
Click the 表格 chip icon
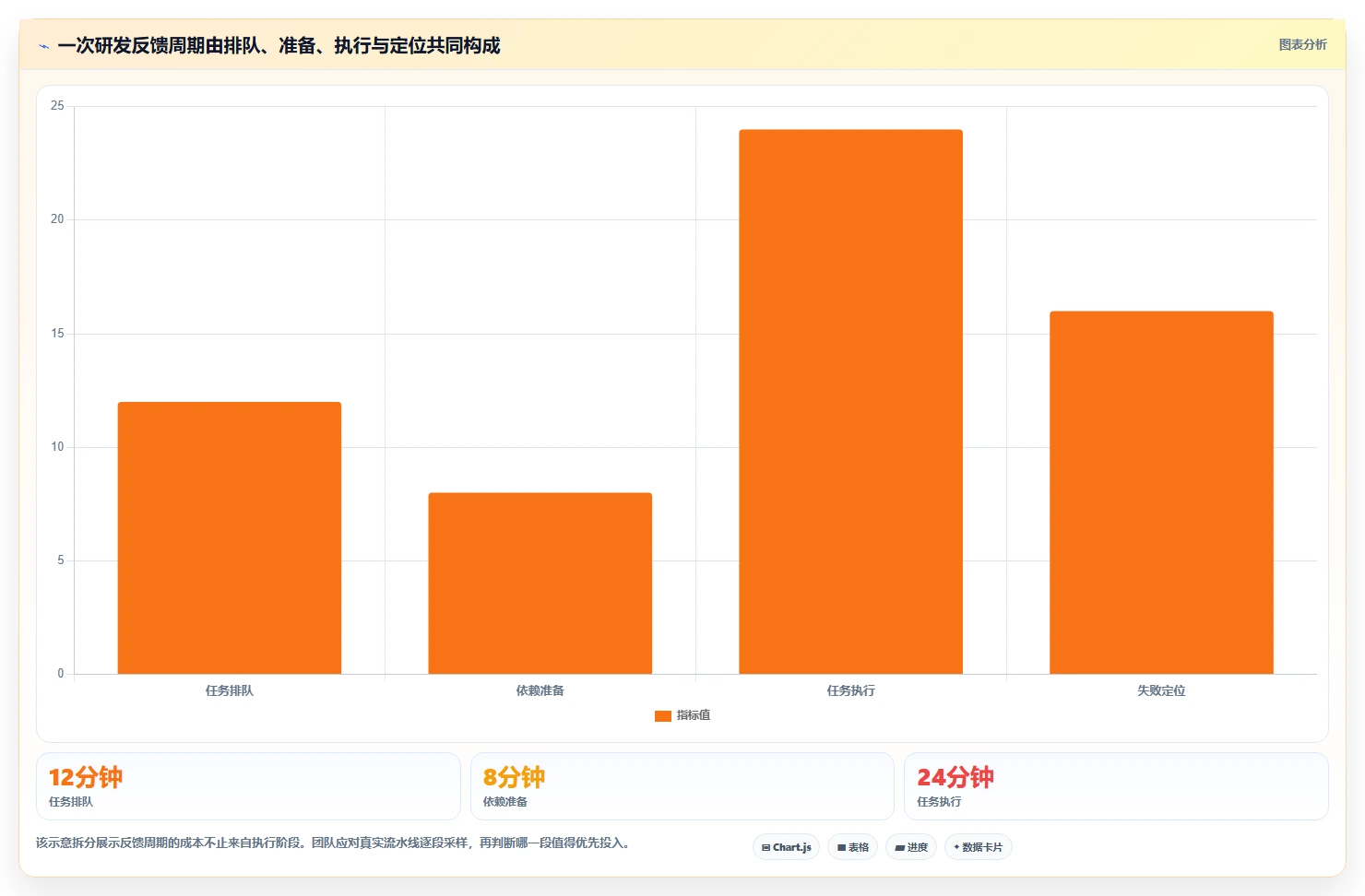(841, 847)
